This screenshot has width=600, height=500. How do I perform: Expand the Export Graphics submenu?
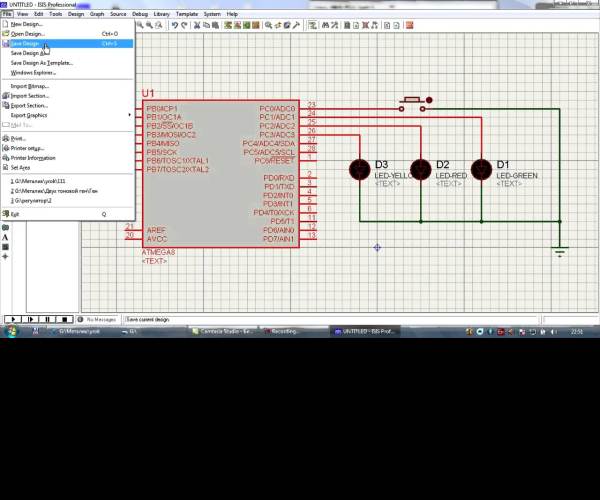[67, 115]
